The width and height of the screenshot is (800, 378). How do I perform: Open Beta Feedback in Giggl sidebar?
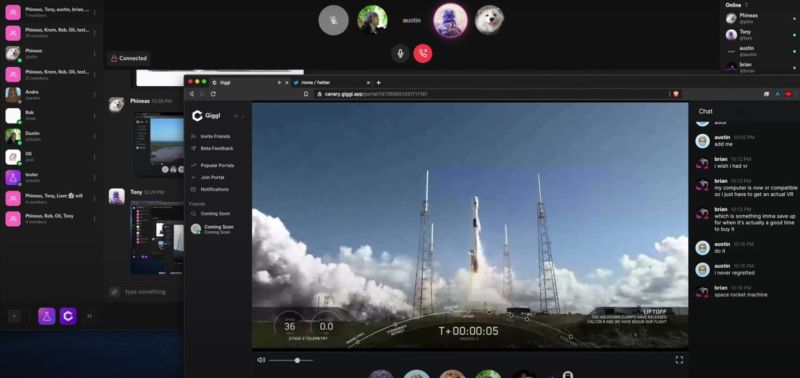[x=216, y=148]
